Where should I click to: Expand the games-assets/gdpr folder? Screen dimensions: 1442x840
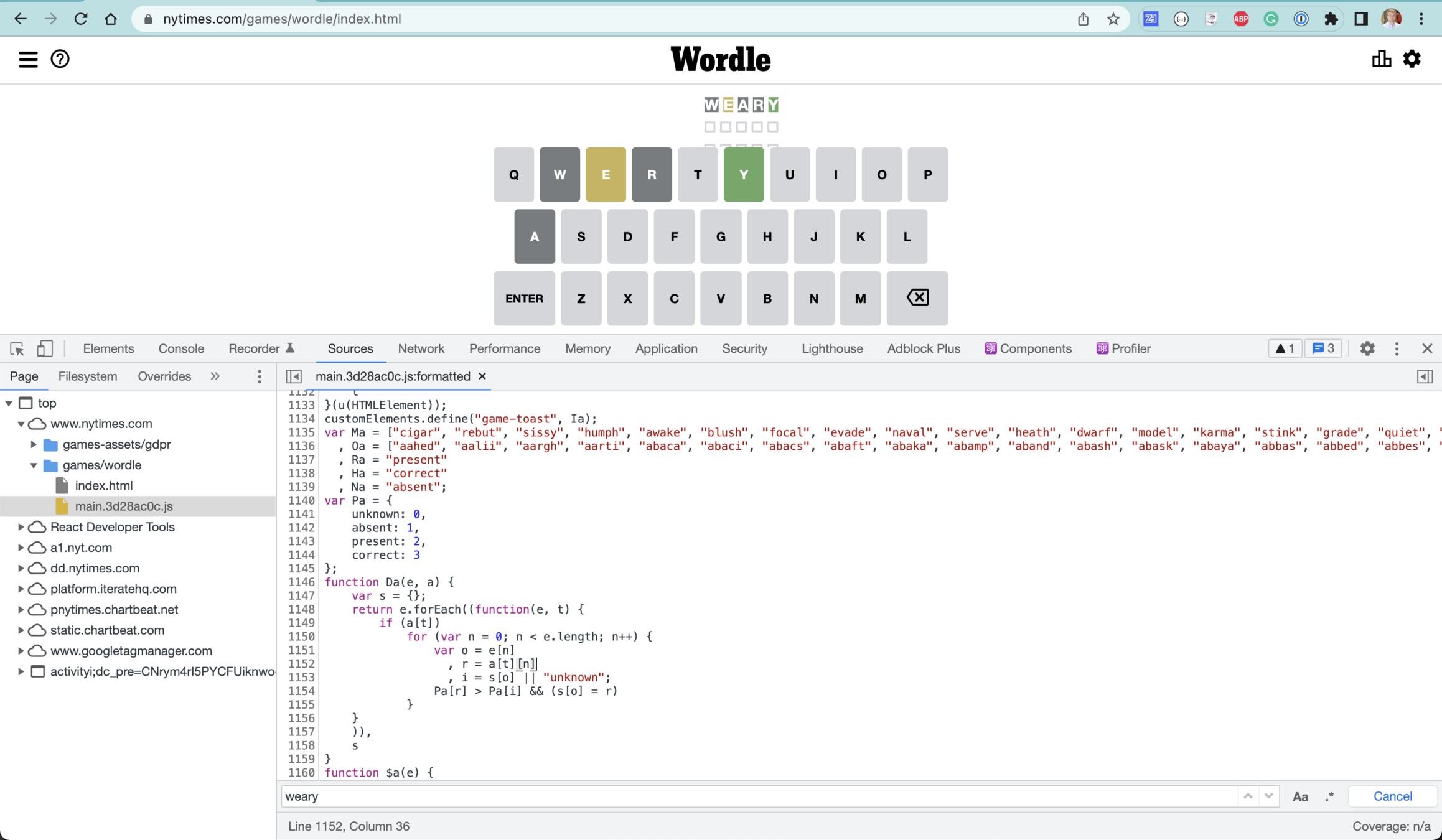[x=34, y=444]
